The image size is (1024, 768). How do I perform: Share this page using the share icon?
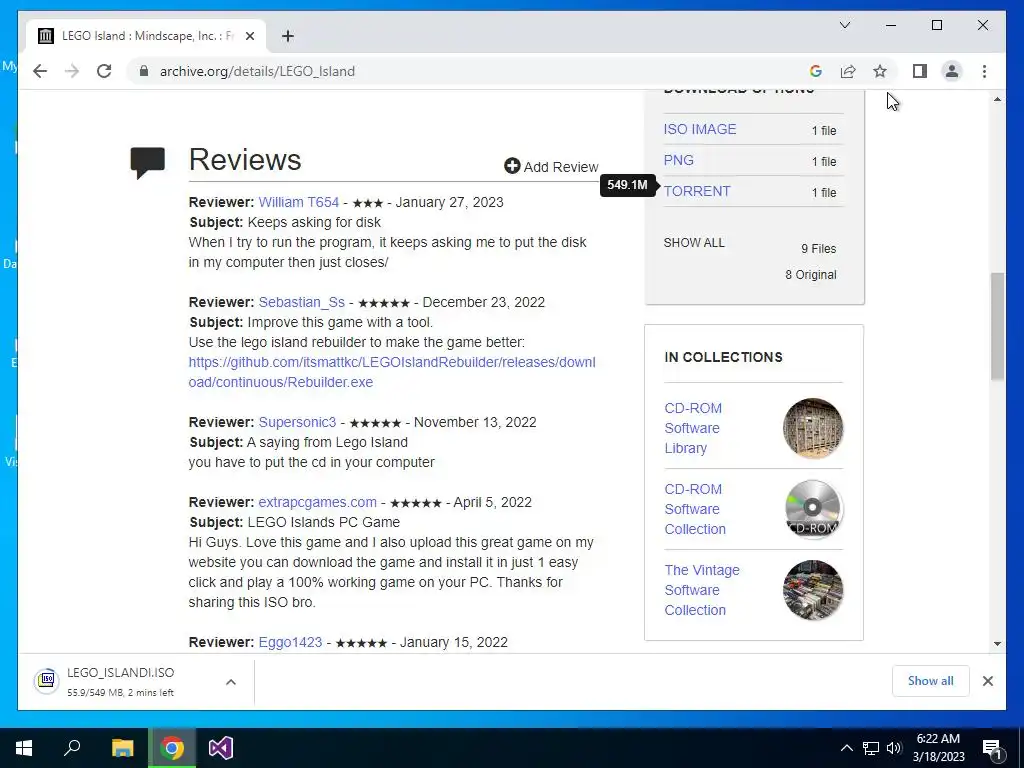coord(848,71)
